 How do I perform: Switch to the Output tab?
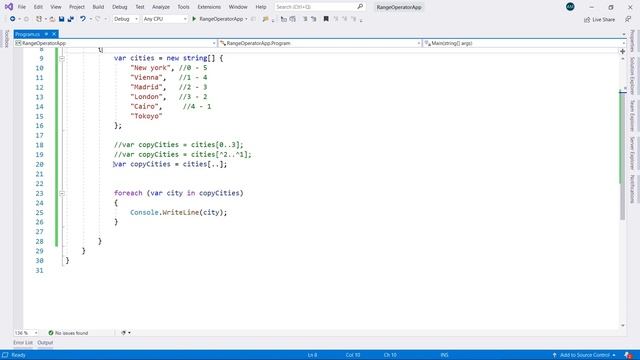[45, 343]
